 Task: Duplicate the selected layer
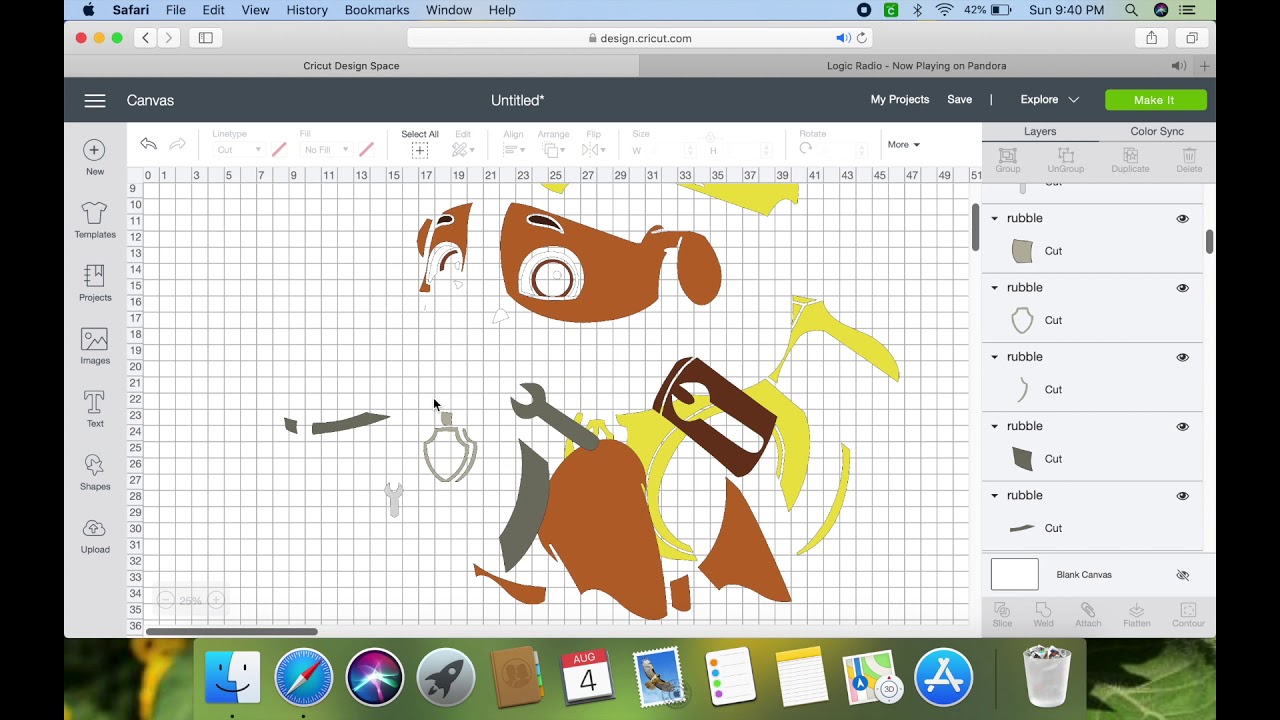[x=1130, y=160]
